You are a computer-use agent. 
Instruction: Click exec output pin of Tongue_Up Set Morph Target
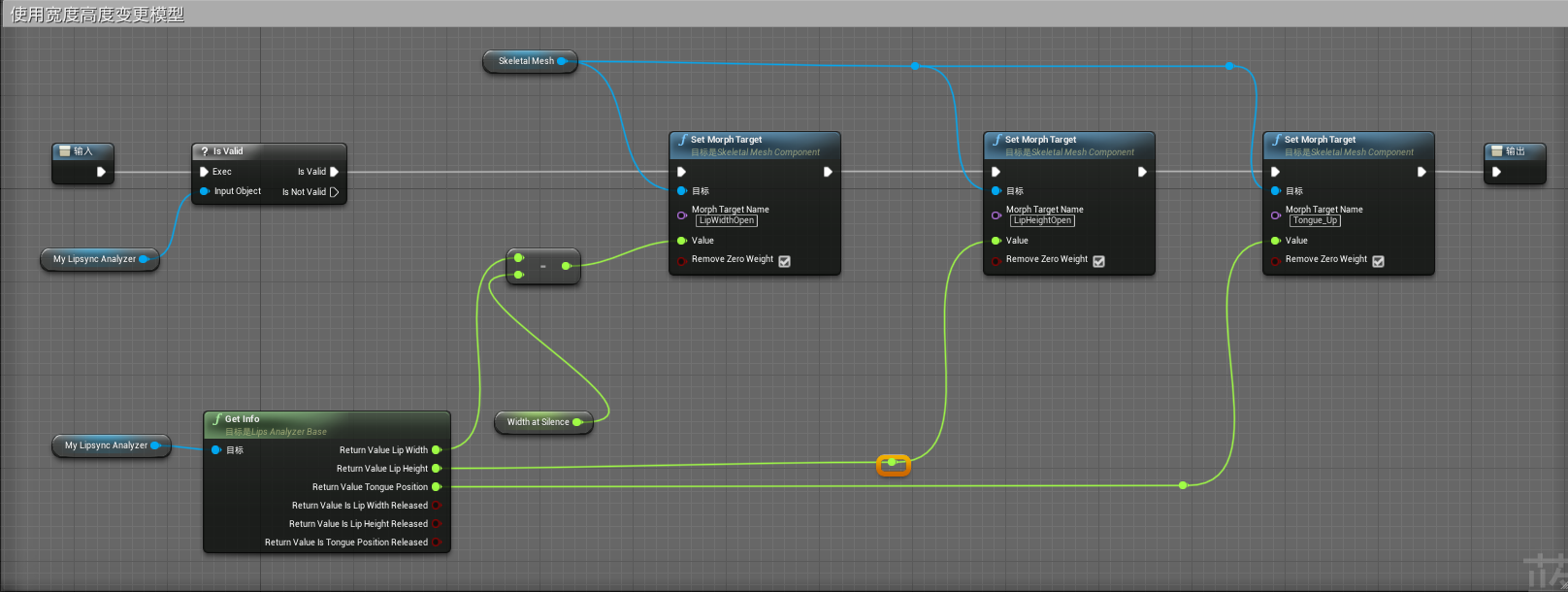pyautogui.click(x=1421, y=172)
